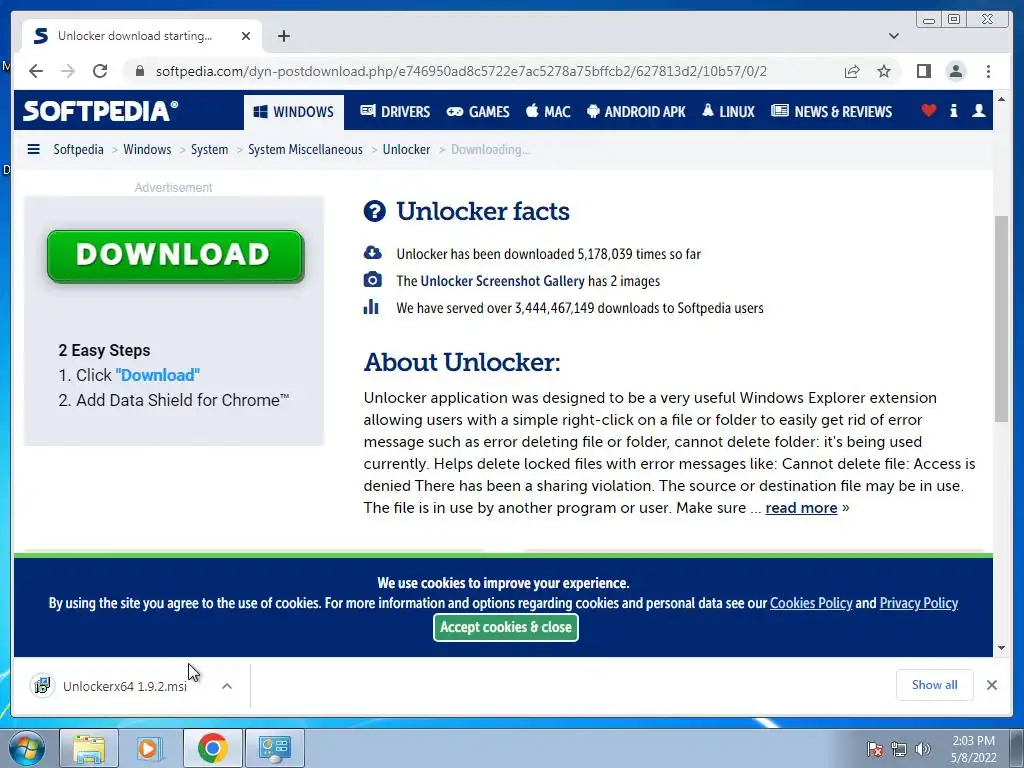
Task: Open the Drivers section
Action: pyautogui.click(x=395, y=112)
